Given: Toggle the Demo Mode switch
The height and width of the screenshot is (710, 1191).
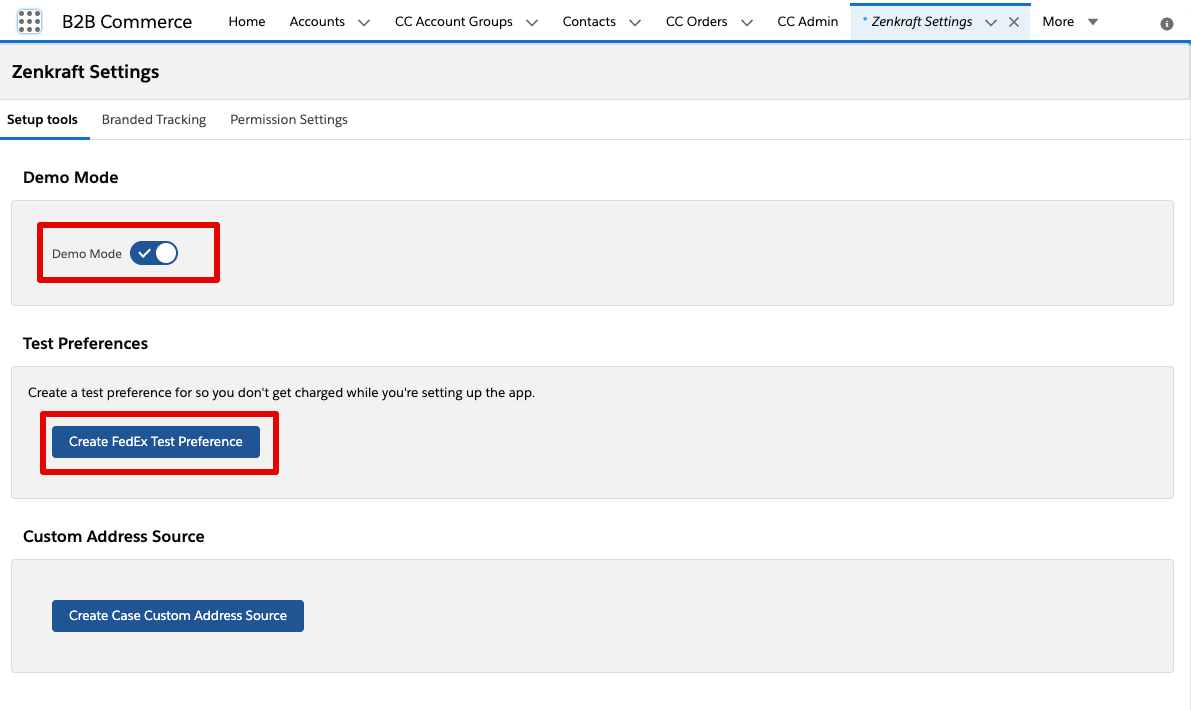Looking at the screenshot, I should (153, 253).
